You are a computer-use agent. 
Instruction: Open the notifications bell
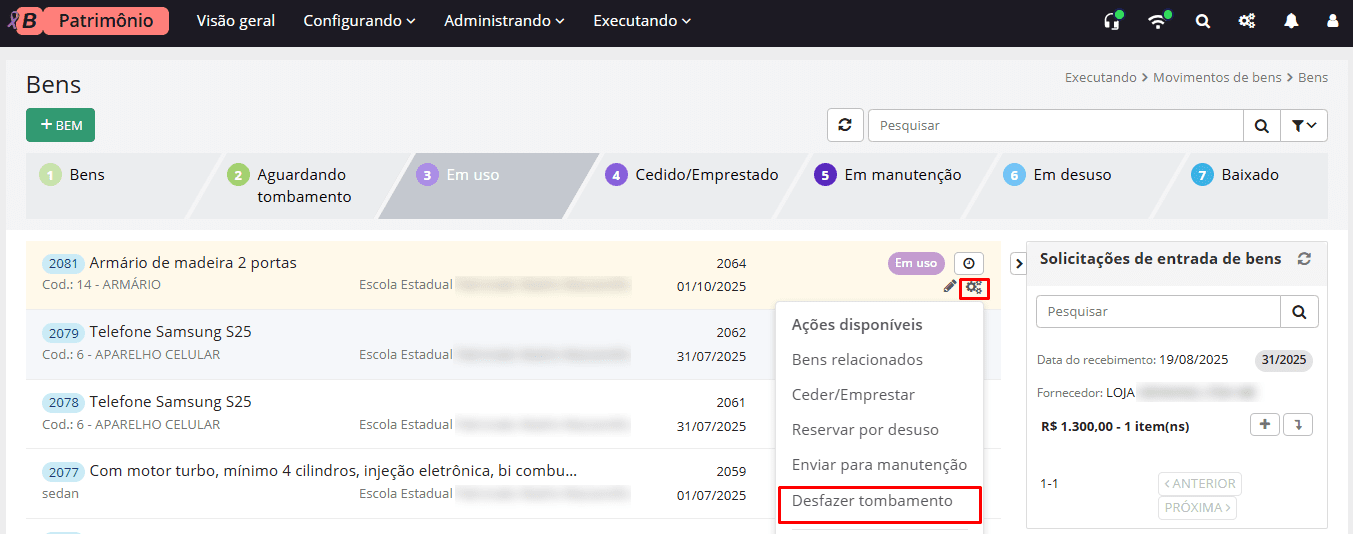point(1291,21)
